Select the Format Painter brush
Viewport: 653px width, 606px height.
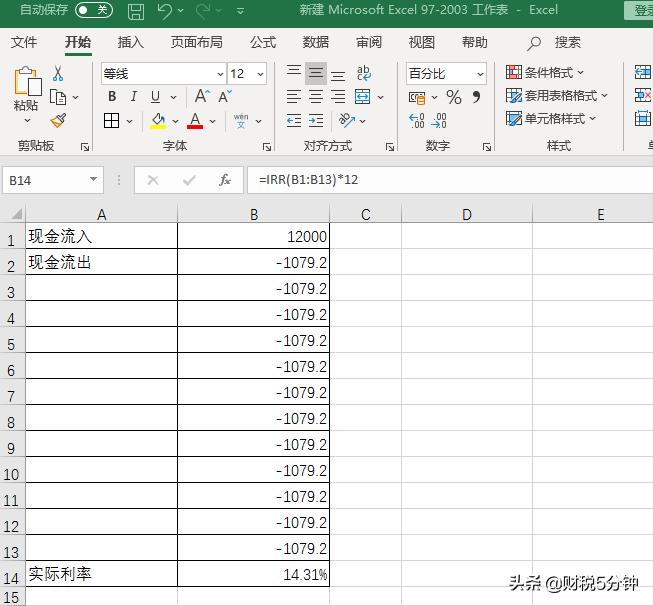[x=58, y=121]
